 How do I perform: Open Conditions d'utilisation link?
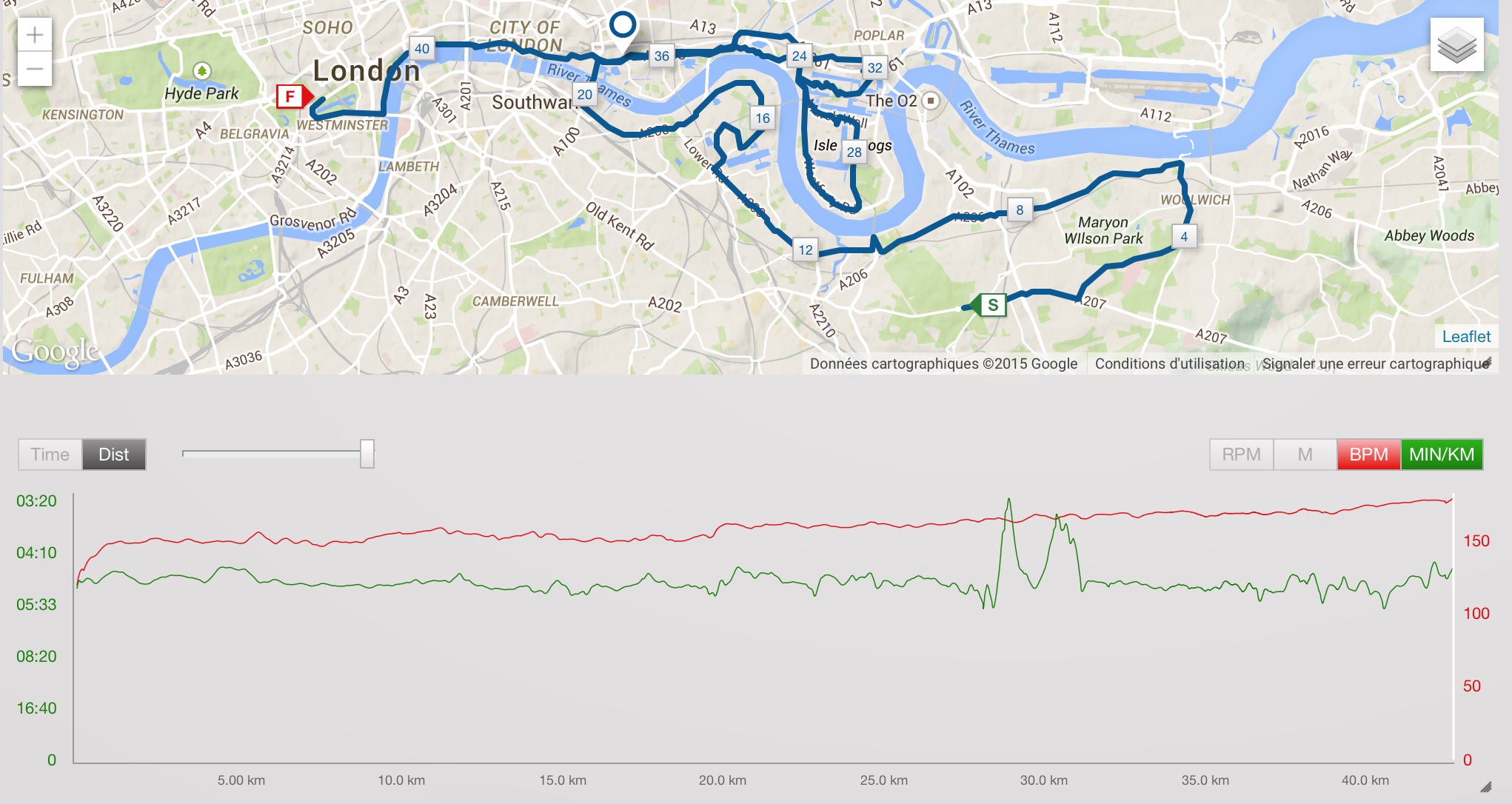coord(1170,364)
